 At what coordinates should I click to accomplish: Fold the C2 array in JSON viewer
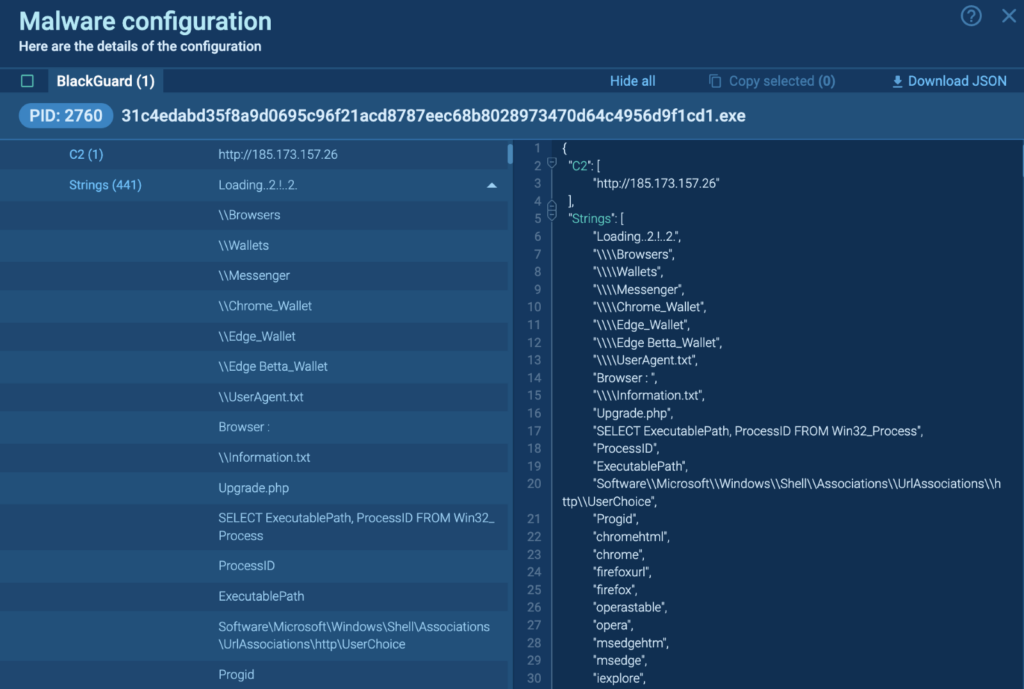click(552, 164)
